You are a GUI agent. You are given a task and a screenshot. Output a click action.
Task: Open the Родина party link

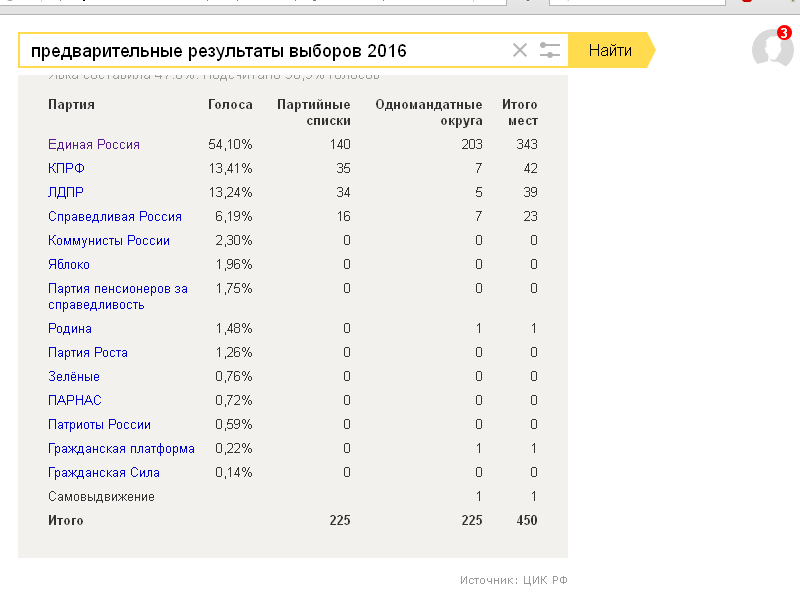[x=70, y=329]
